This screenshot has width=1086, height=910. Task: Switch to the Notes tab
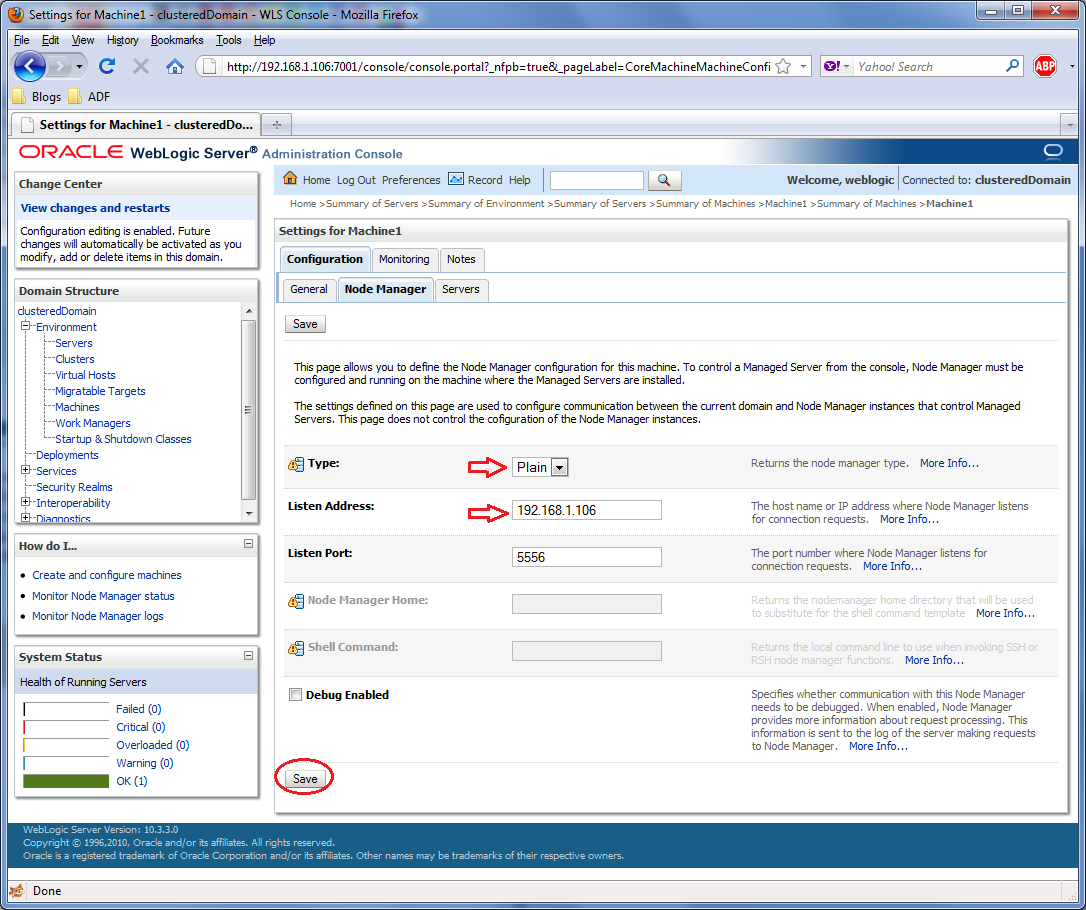[x=461, y=259]
